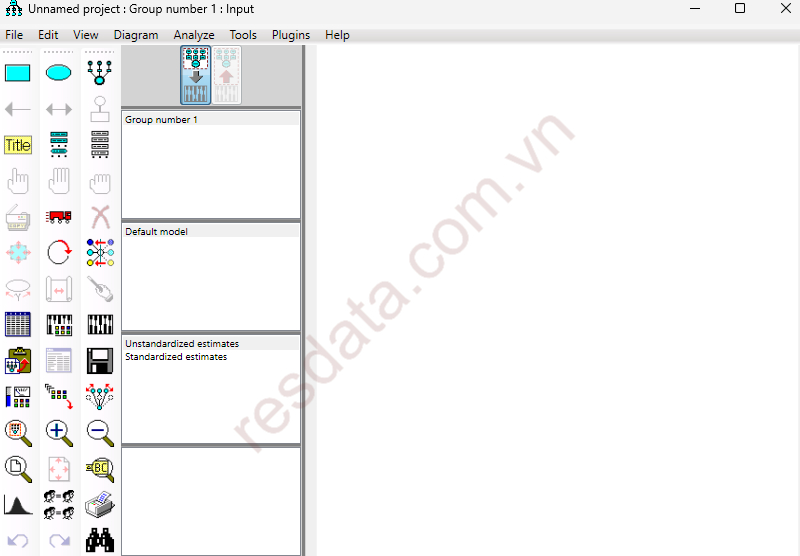Select the Draw unobserved variables ellipse tool

59,73
